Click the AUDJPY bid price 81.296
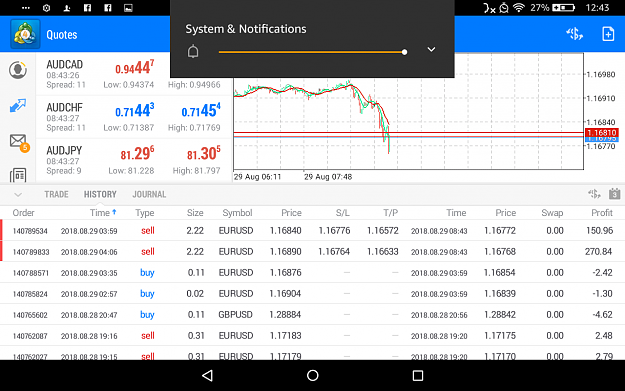 [137, 153]
